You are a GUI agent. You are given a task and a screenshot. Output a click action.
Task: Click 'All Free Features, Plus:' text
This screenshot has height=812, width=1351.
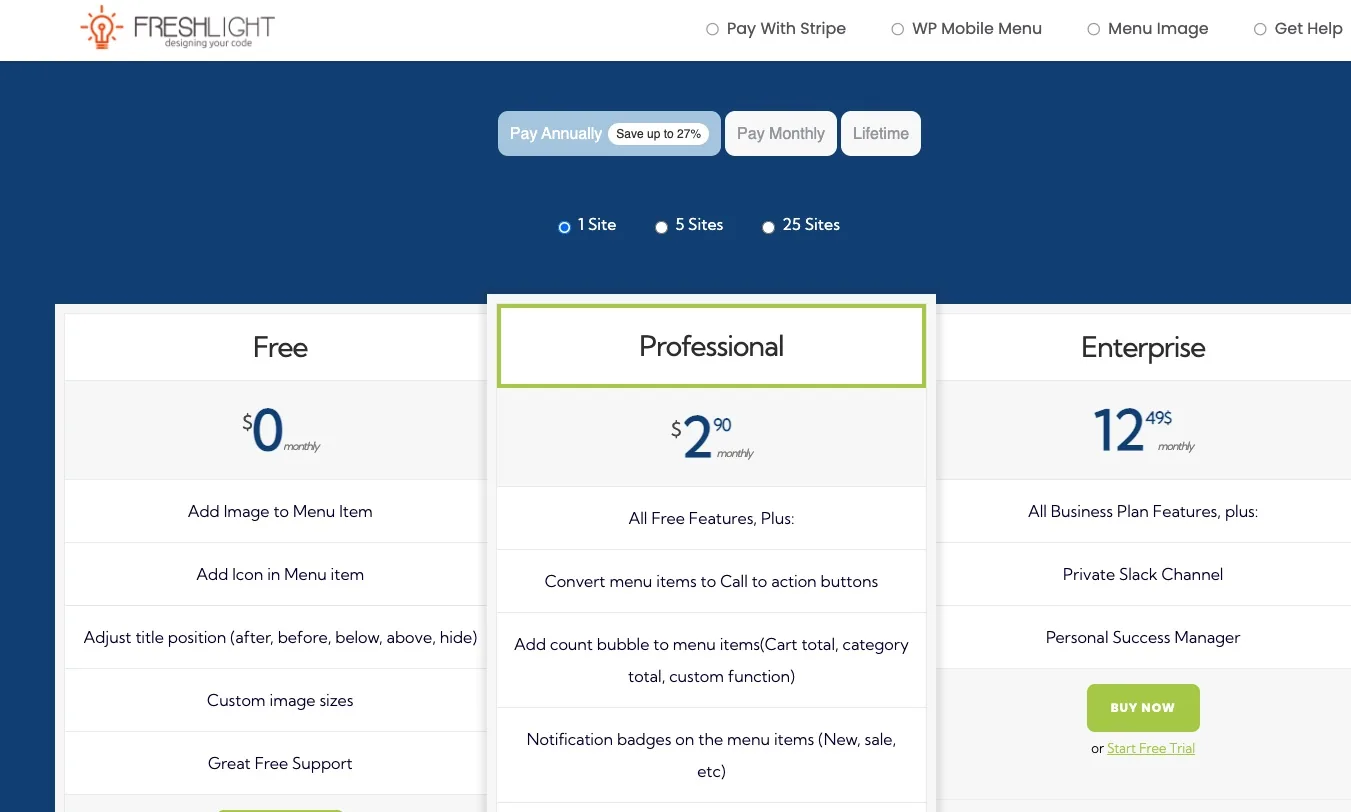(x=711, y=518)
